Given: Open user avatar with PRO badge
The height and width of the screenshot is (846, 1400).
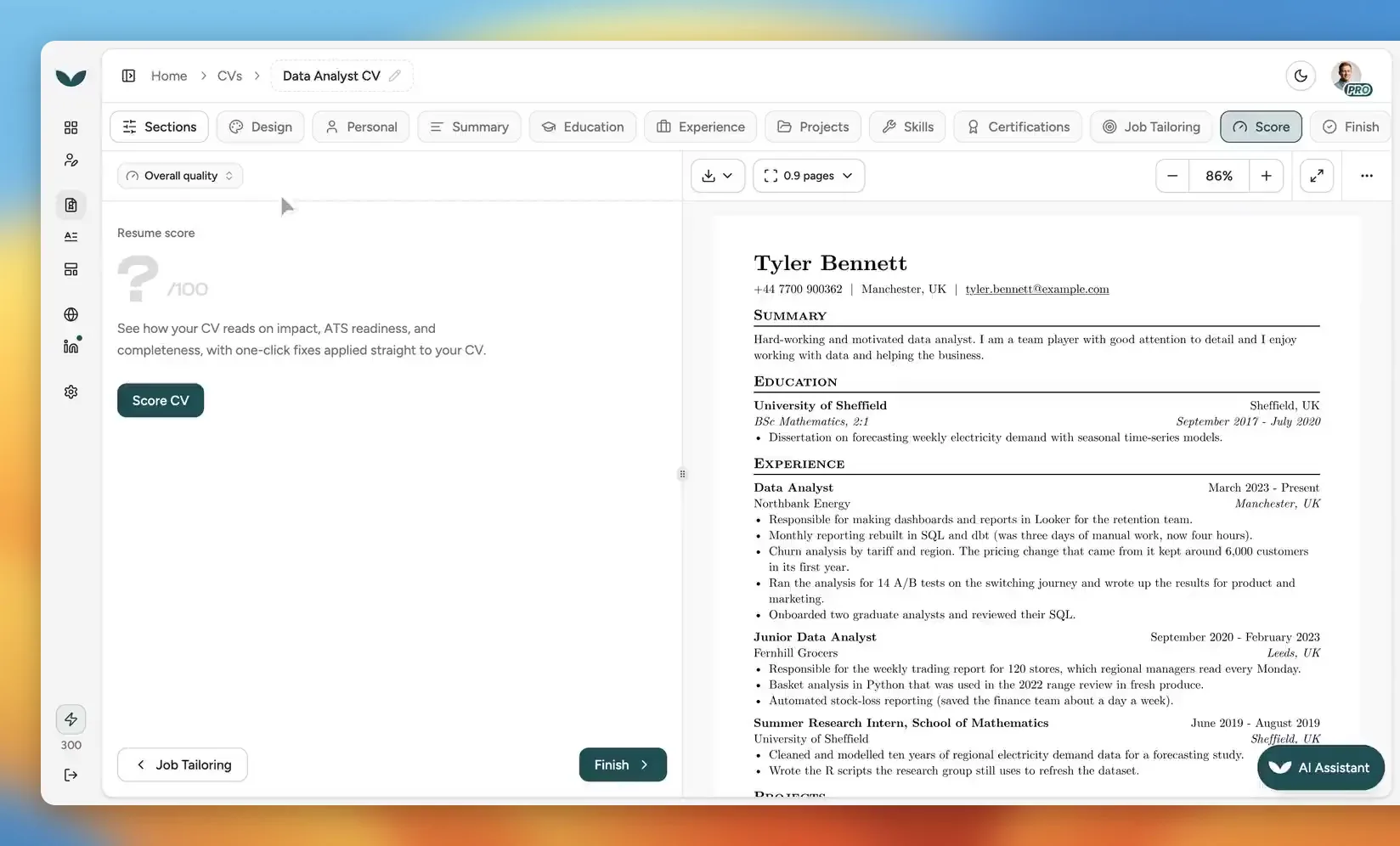Looking at the screenshot, I should [1349, 77].
